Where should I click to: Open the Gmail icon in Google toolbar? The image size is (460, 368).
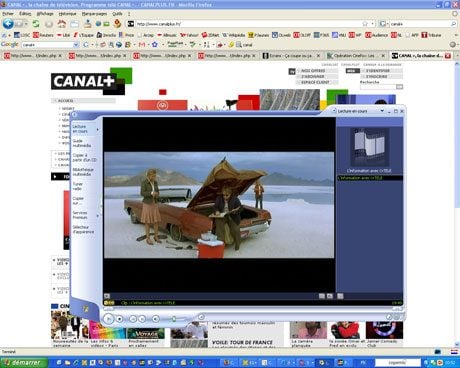(x=142, y=44)
